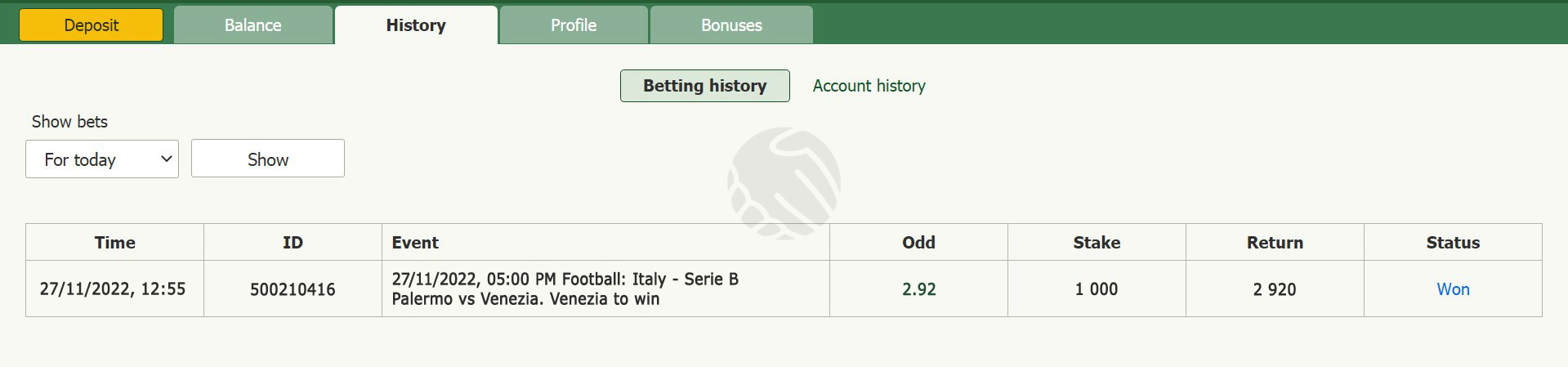Open Account history link
The image size is (1568, 367).
[x=869, y=86]
